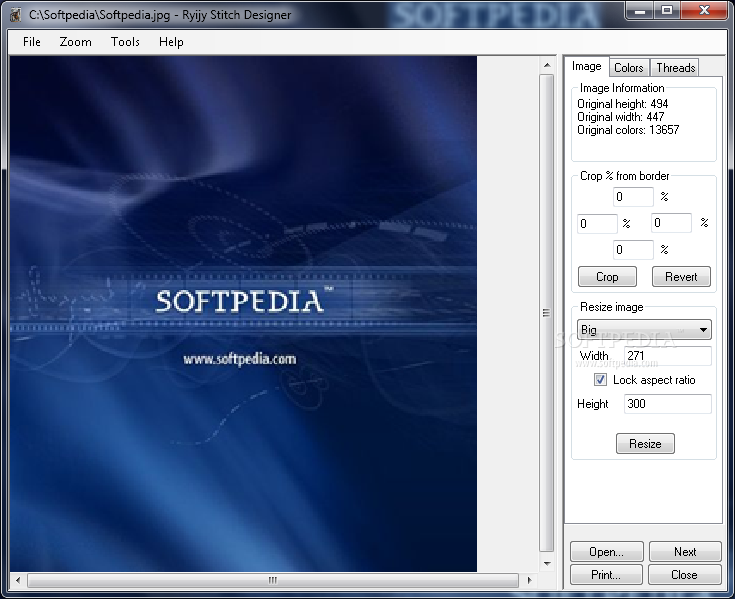
Task: Click the Width input field
Action: tap(668, 356)
